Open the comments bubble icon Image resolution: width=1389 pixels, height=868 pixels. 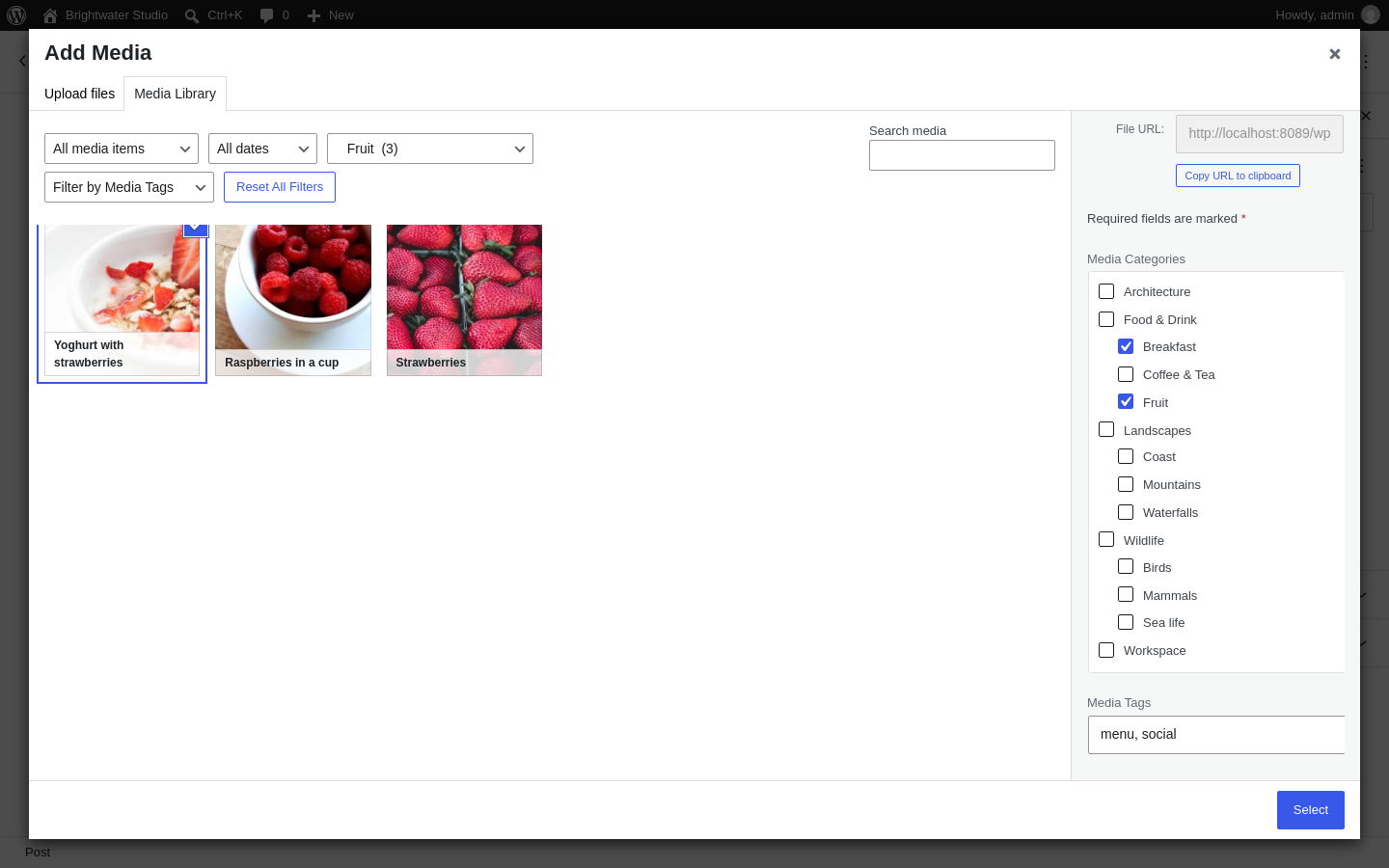pyautogui.click(x=267, y=15)
